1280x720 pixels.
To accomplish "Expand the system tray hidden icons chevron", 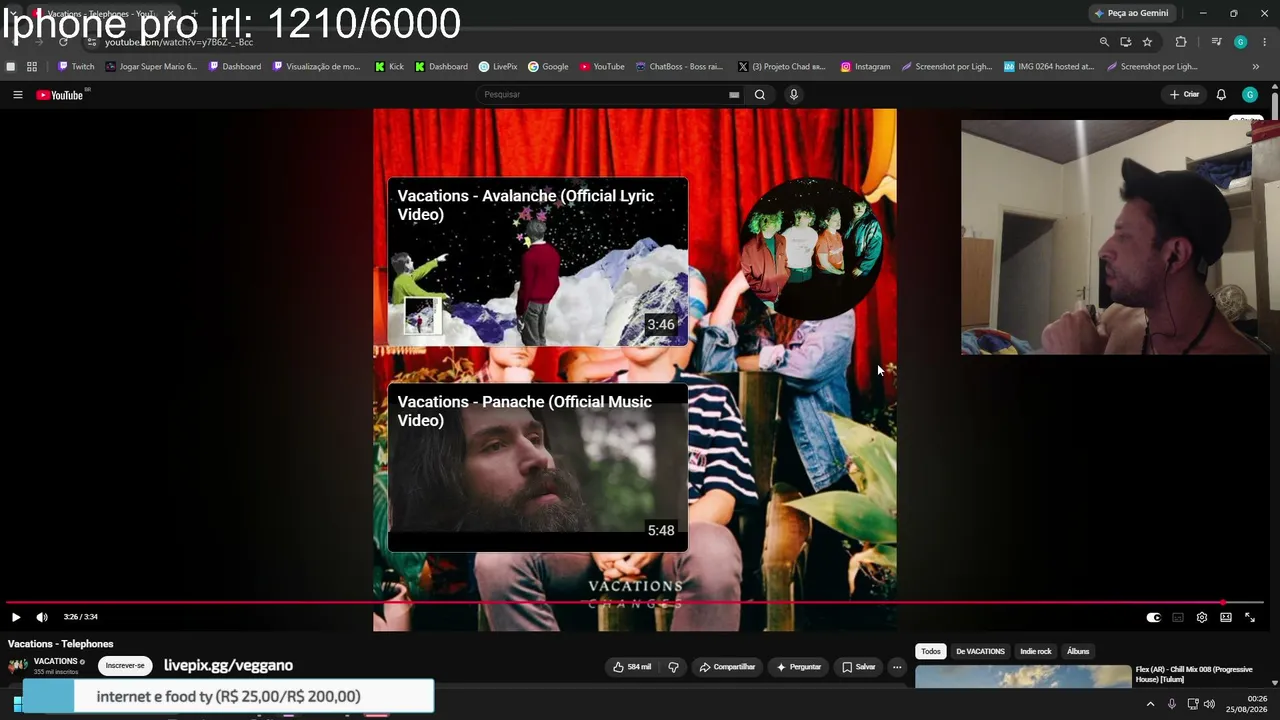I will [x=1150, y=704].
